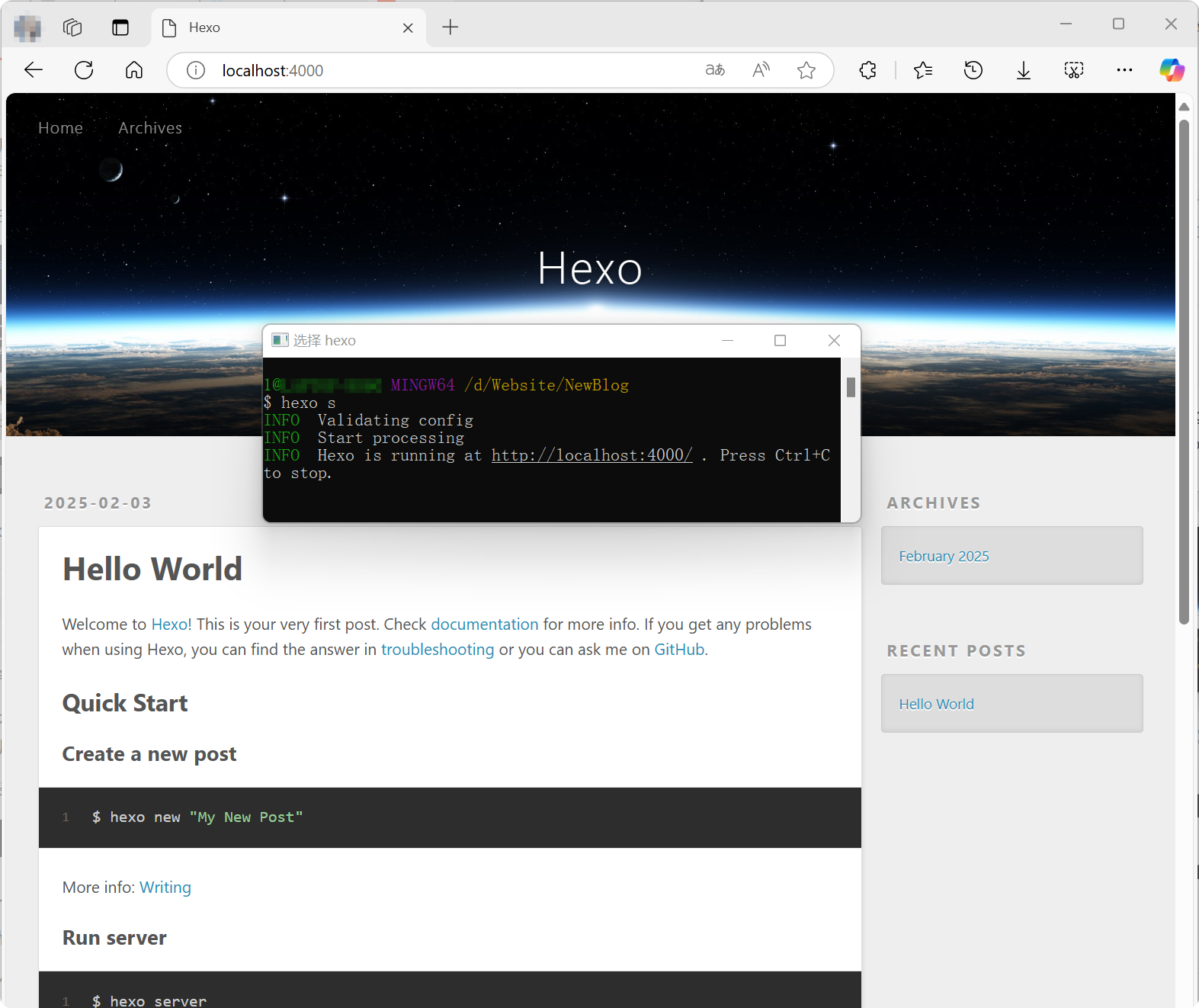Click the INFO Validating config line

[x=368, y=420]
